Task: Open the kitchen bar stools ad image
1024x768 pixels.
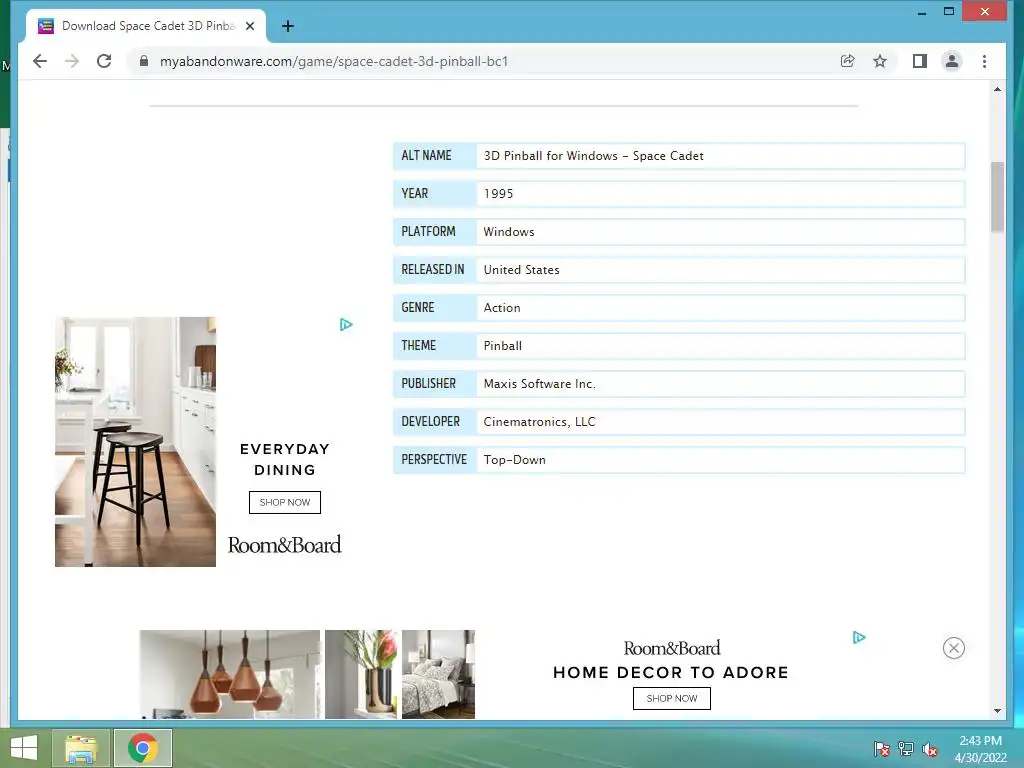Action: tap(135, 441)
